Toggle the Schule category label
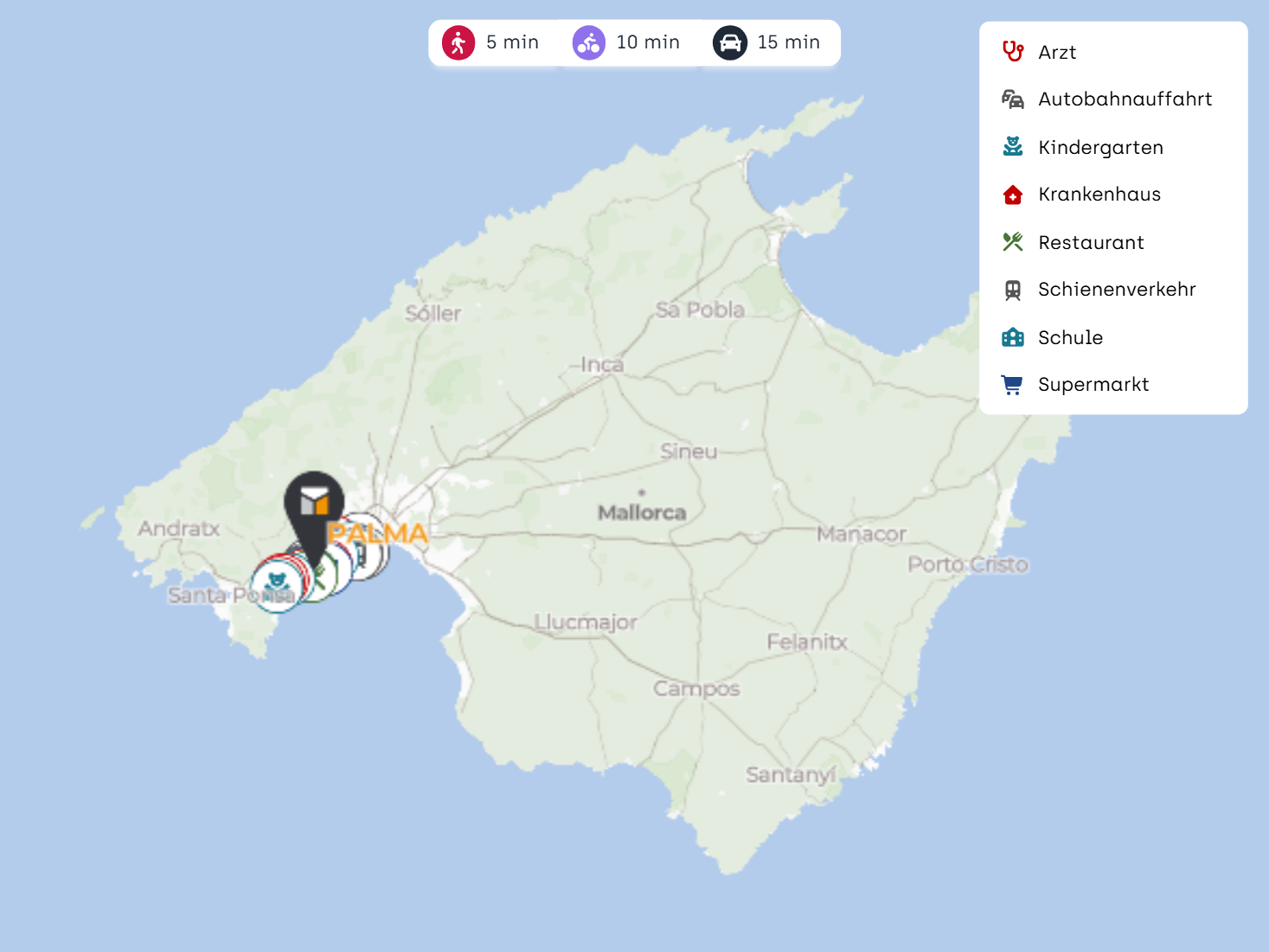This screenshot has width=1269, height=952. pos(1070,338)
